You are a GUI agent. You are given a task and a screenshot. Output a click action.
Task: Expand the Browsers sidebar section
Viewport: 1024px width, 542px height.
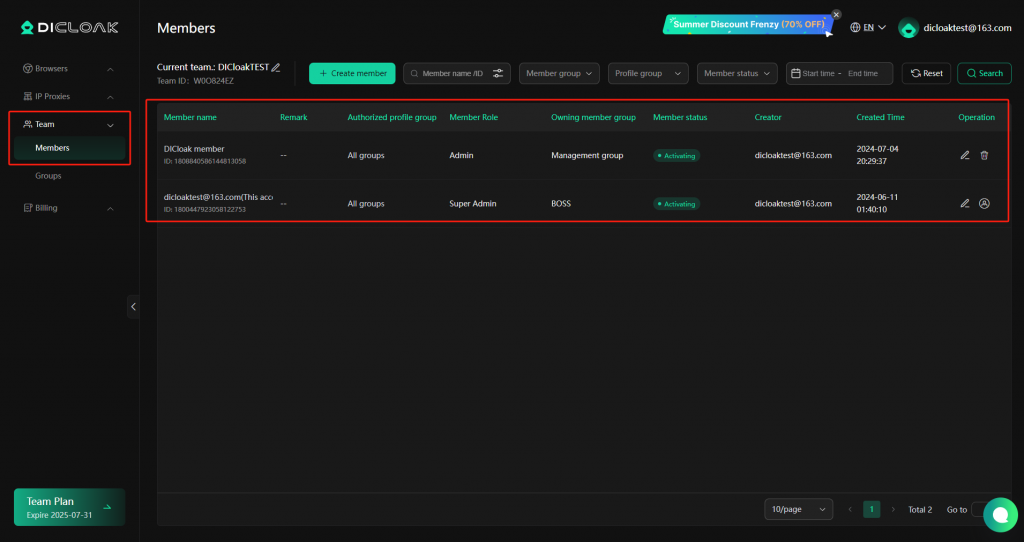[x=68, y=69]
